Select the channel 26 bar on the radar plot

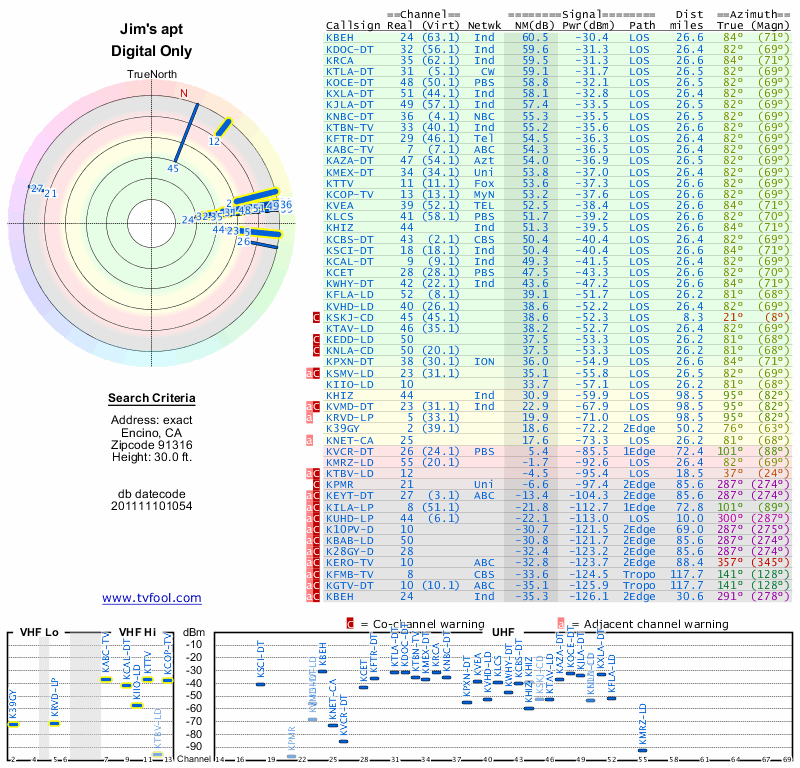(x=264, y=244)
